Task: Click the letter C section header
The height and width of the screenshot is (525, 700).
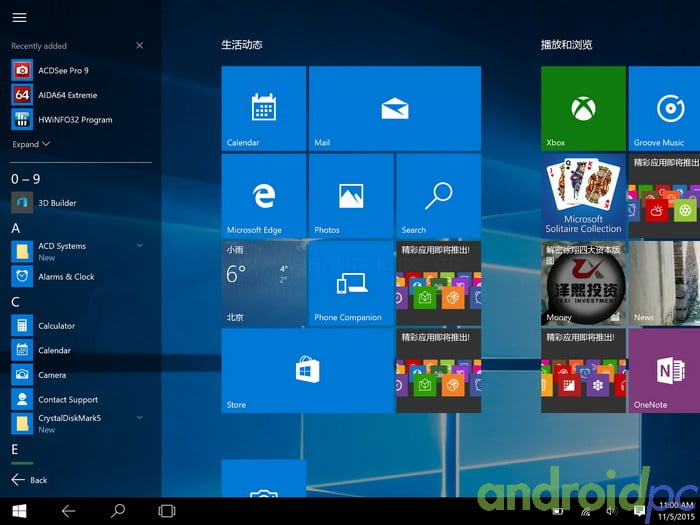Action: (x=15, y=302)
